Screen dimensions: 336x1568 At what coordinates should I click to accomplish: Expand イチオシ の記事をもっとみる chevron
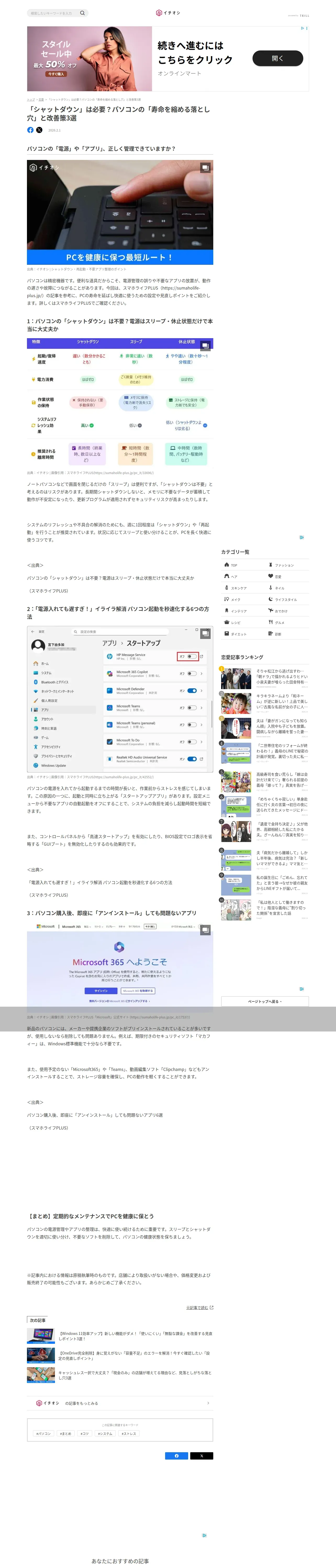208,1403
